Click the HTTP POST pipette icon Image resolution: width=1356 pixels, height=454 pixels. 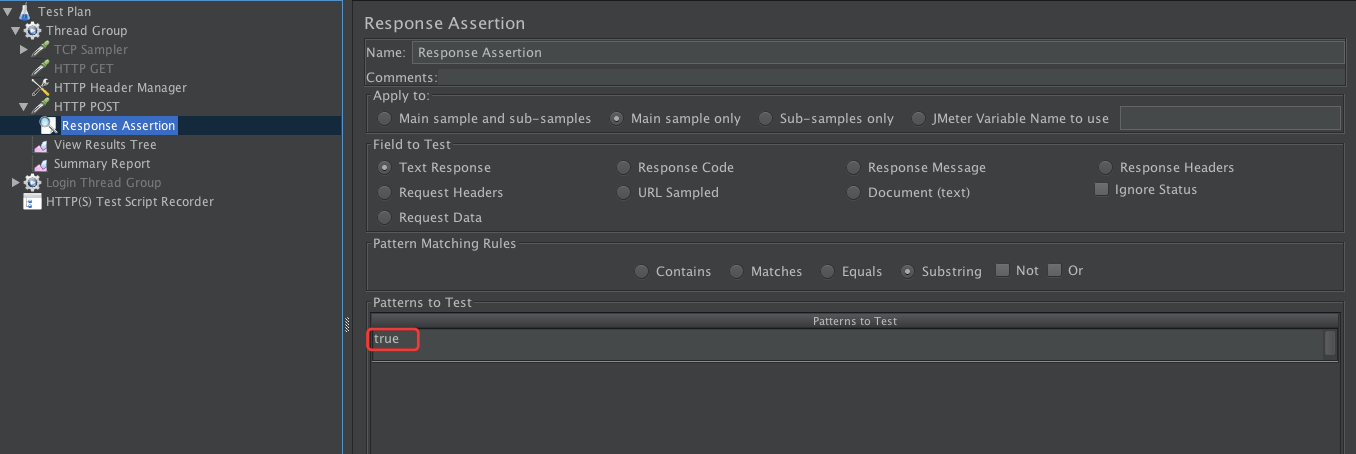(40, 107)
